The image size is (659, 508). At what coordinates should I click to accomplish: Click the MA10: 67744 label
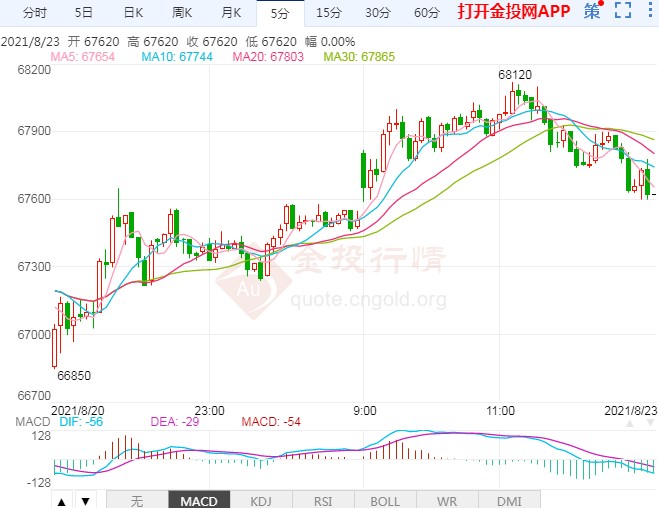(x=177, y=57)
